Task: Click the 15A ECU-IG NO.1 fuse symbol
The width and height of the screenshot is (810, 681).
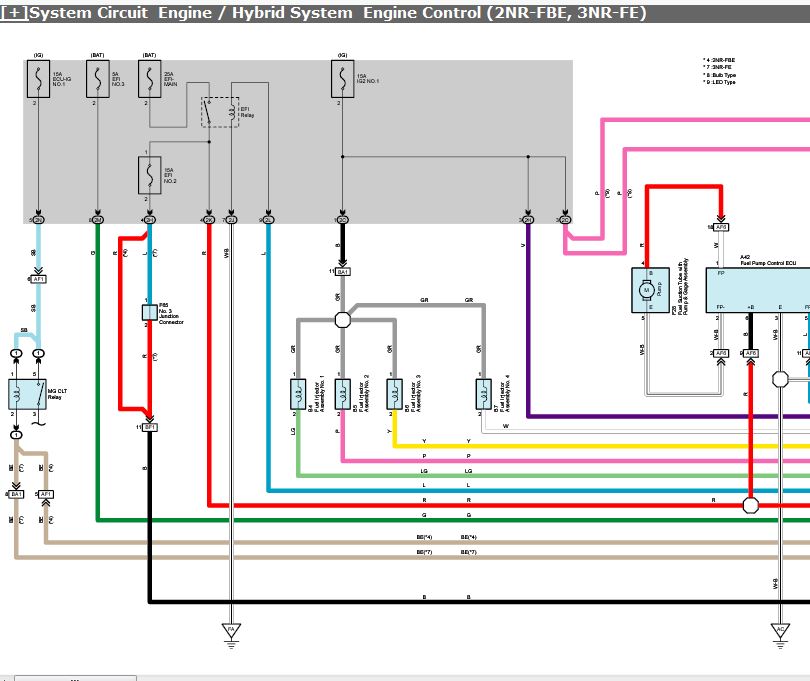Action: click(38, 79)
